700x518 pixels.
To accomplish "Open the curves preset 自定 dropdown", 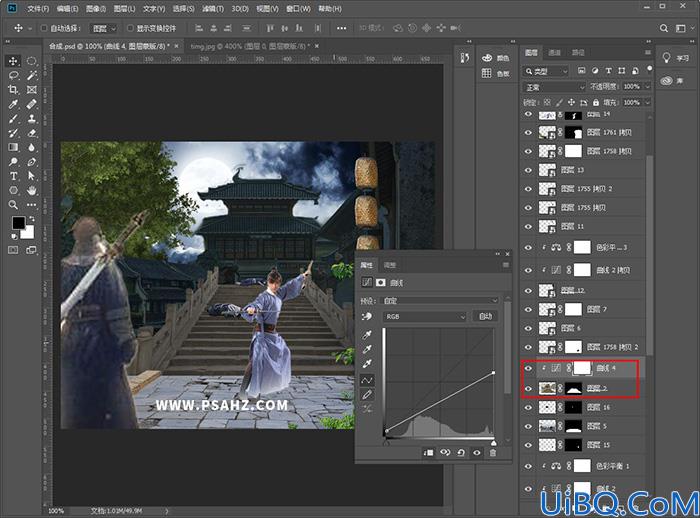I will pos(440,301).
